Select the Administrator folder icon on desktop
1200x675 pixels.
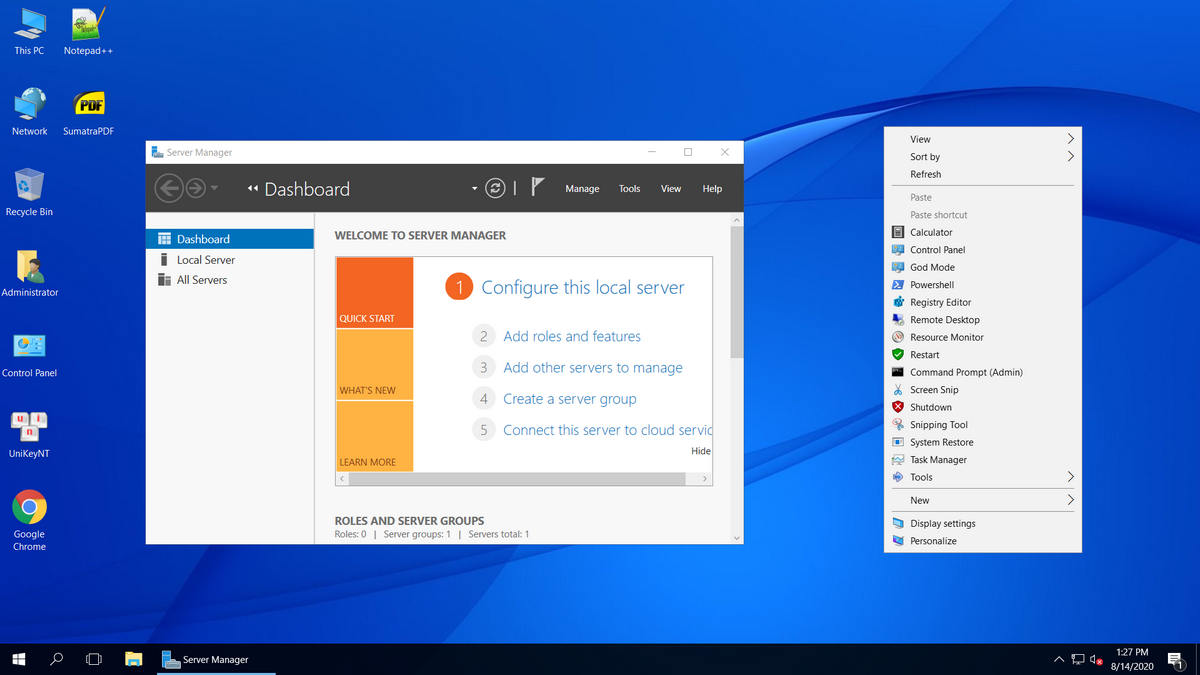[x=29, y=273]
